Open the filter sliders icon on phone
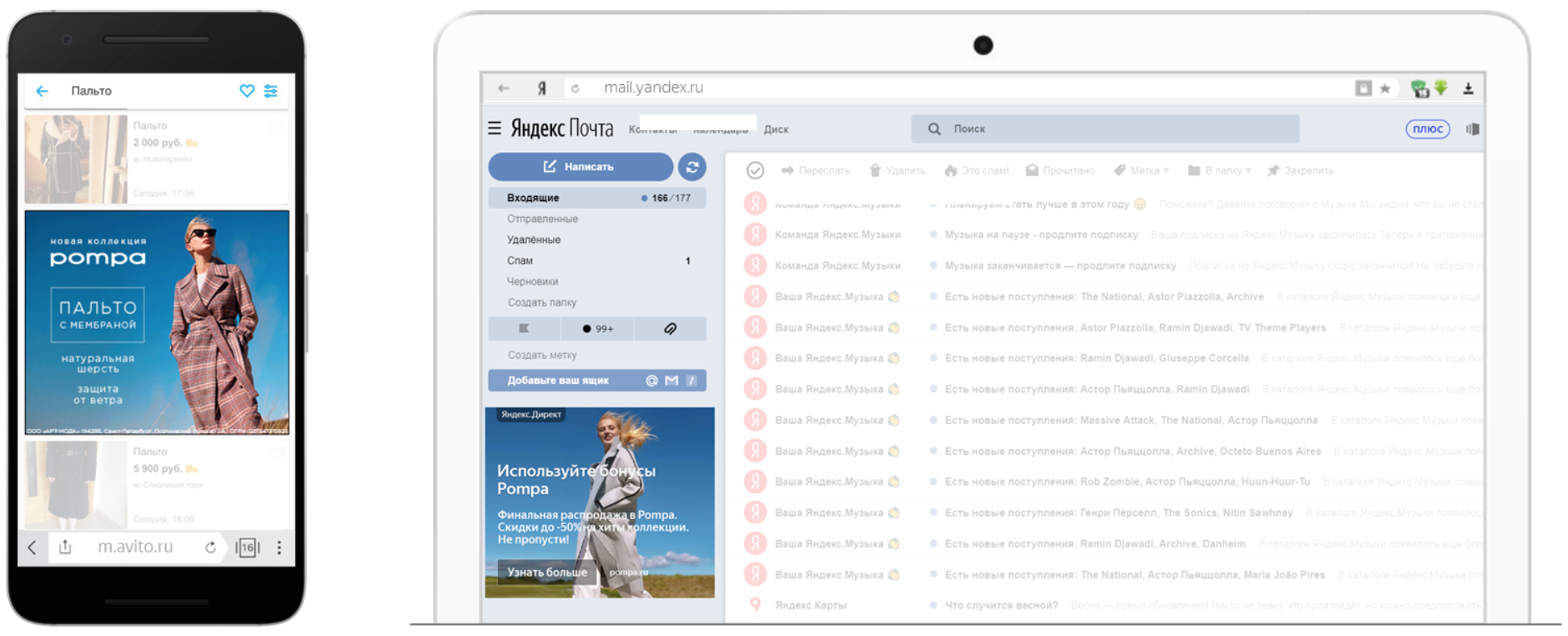 271,91
